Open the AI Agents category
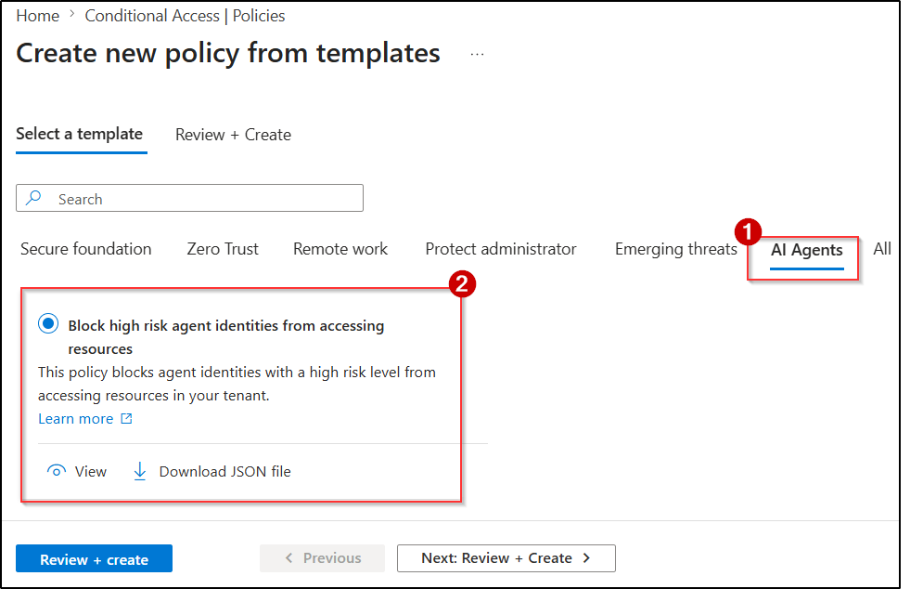Screen dimensions: 901x589 pos(806,250)
